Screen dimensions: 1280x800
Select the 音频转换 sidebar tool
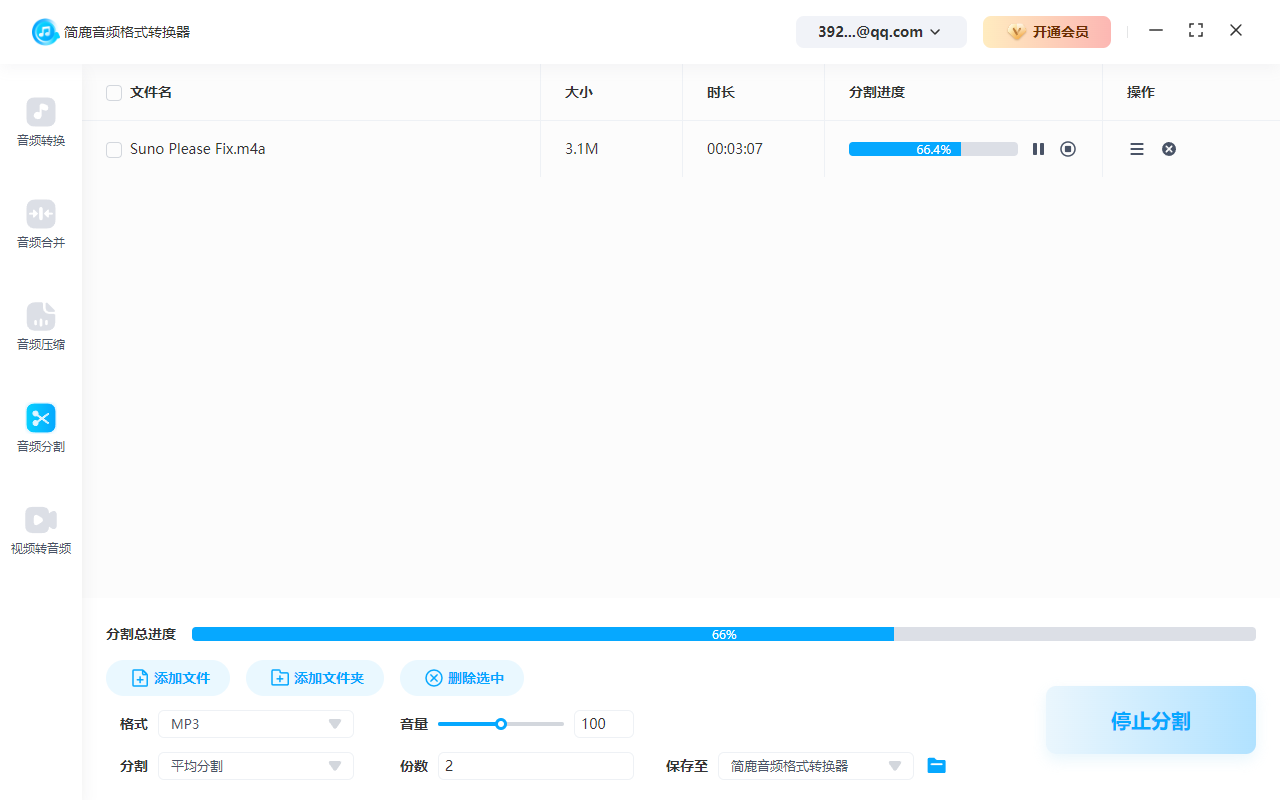click(40, 122)
